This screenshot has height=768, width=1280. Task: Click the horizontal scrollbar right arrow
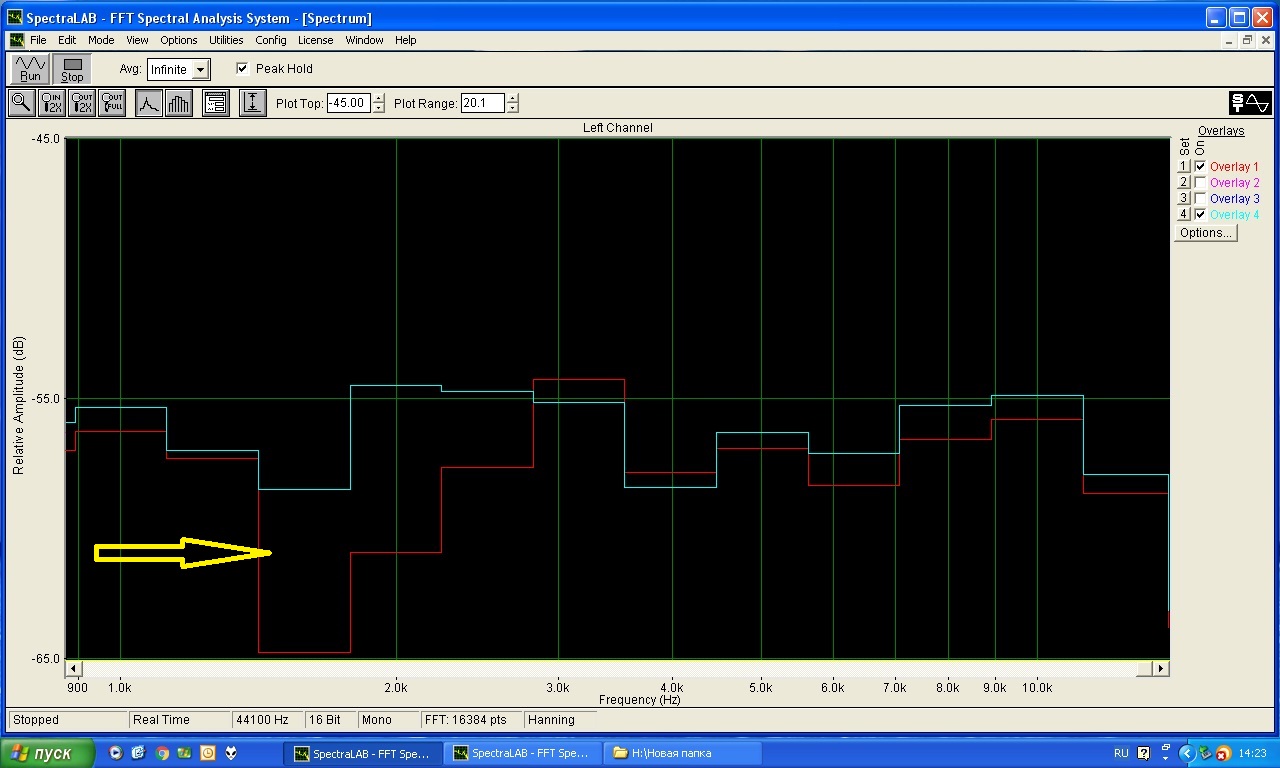pos(1160,668)
